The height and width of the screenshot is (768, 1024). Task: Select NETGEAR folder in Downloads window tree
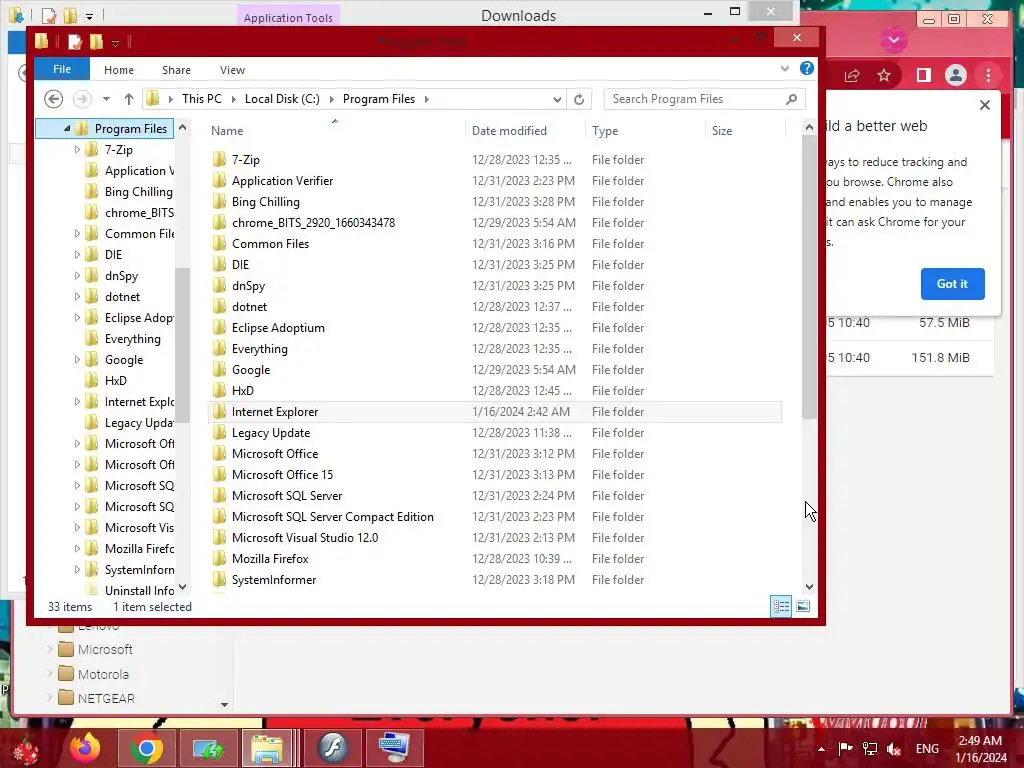click(106, 699)
